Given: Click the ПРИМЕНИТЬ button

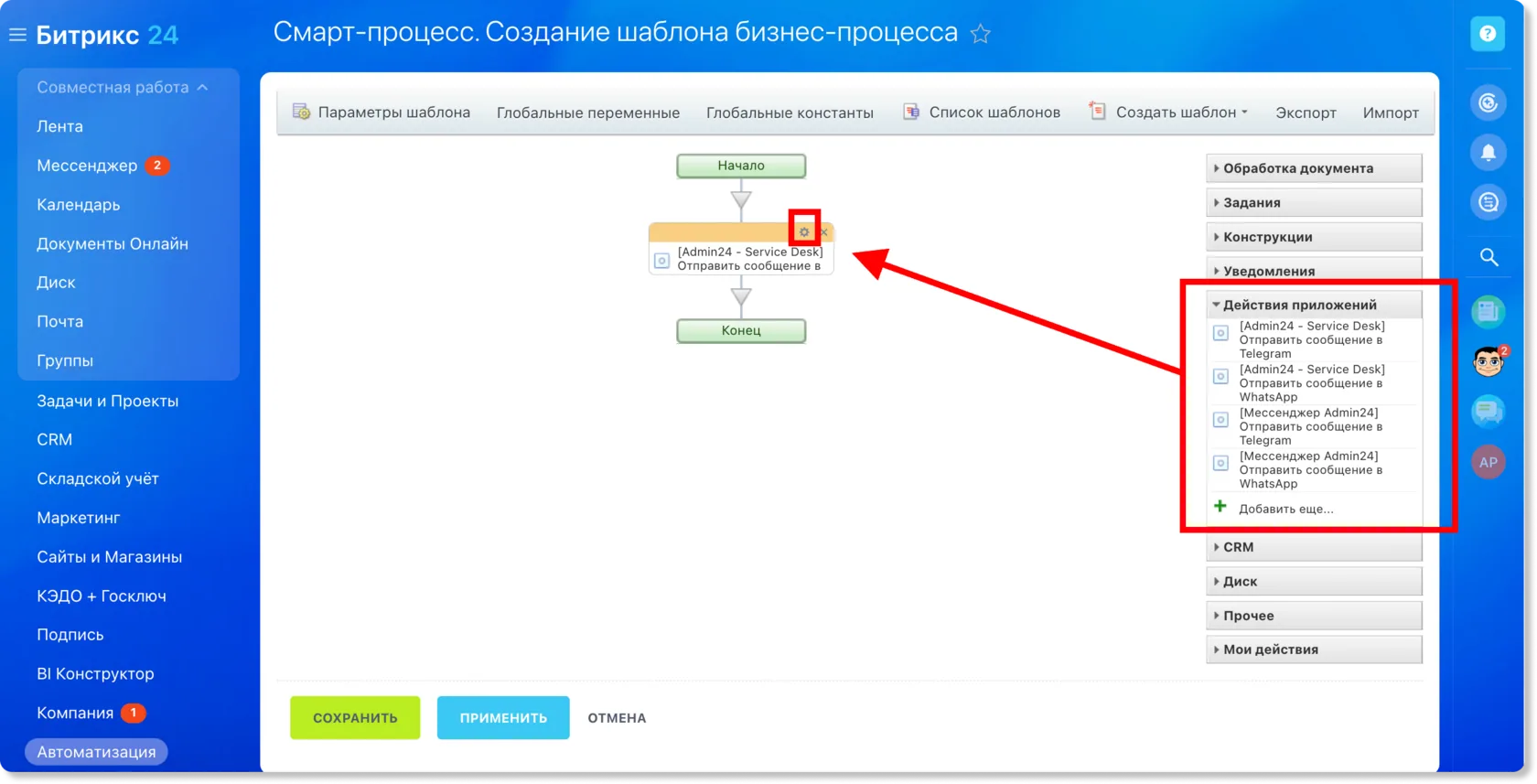Looking at the screenshot, I should coord(503,718).
